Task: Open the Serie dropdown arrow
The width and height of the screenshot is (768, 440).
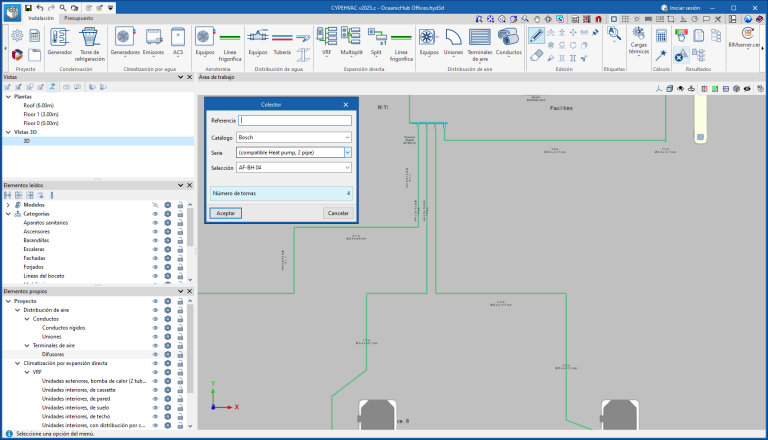Action: tap(347, 152)
